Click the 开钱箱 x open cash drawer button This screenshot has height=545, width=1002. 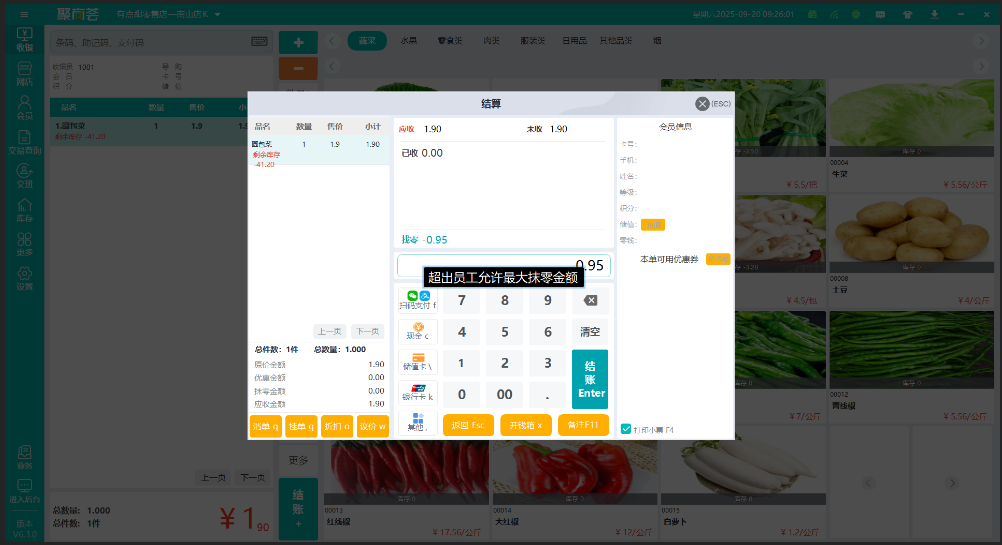[526, 425]
